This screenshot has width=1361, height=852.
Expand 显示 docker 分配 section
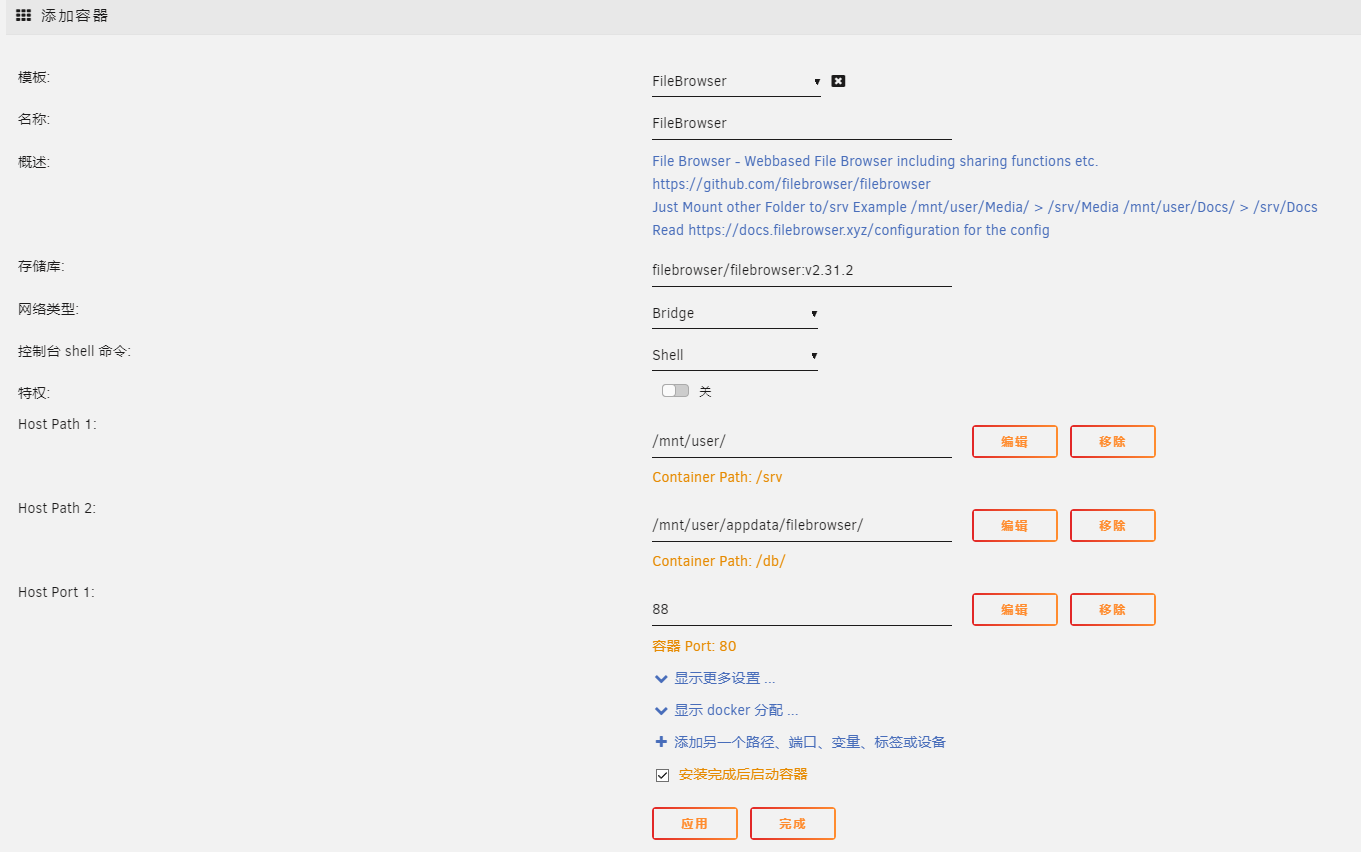pyautogui.click(x=736, y=710)
